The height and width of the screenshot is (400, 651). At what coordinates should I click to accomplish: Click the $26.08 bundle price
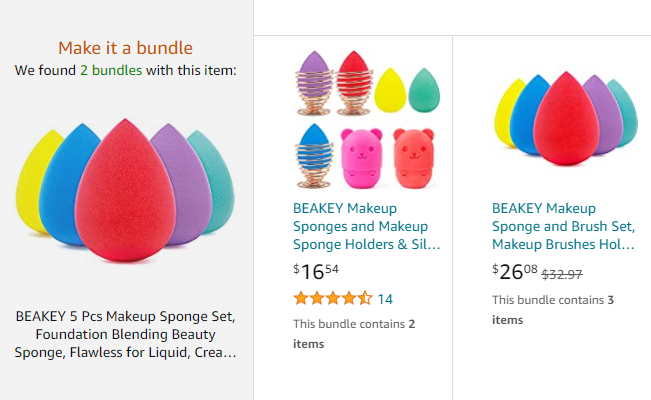515,270
